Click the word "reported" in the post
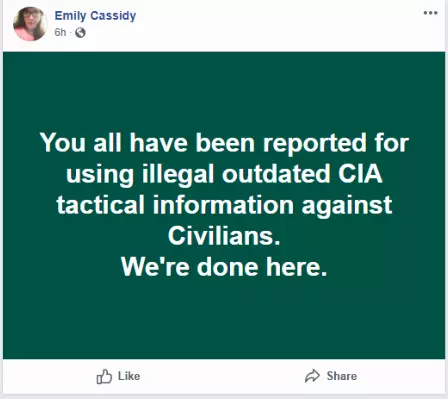Image resolution: width=448 pixels, height=399 pixels. pyautogui.click(x=315, y=143)
